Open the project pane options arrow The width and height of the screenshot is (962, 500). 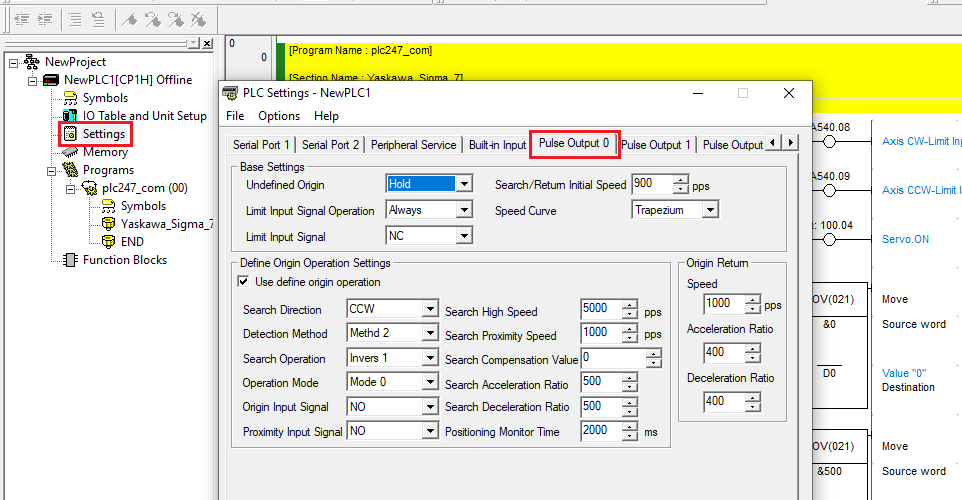tap(194, 43)
